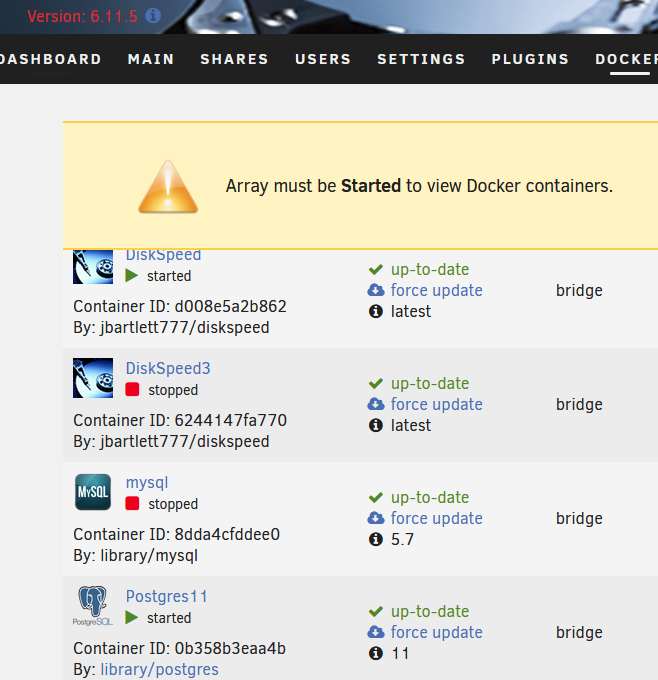Image resolution: width=658 pixels, height=680 pixels.
Task: Click mysql red stopped icon
Action: 132,503
